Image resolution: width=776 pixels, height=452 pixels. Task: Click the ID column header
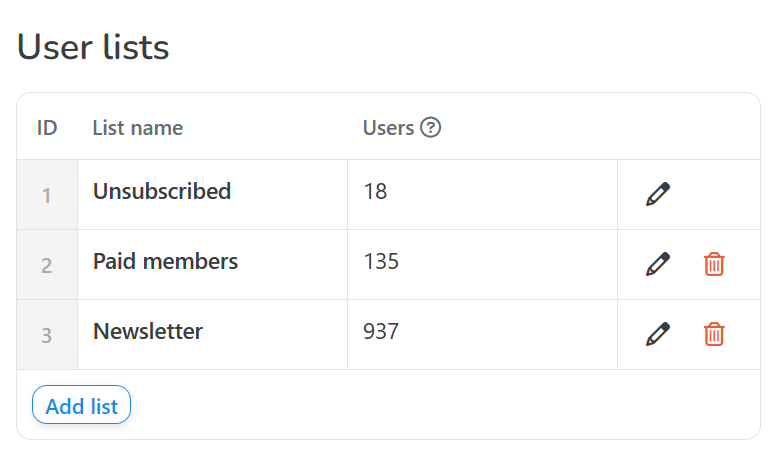point(47,128)
